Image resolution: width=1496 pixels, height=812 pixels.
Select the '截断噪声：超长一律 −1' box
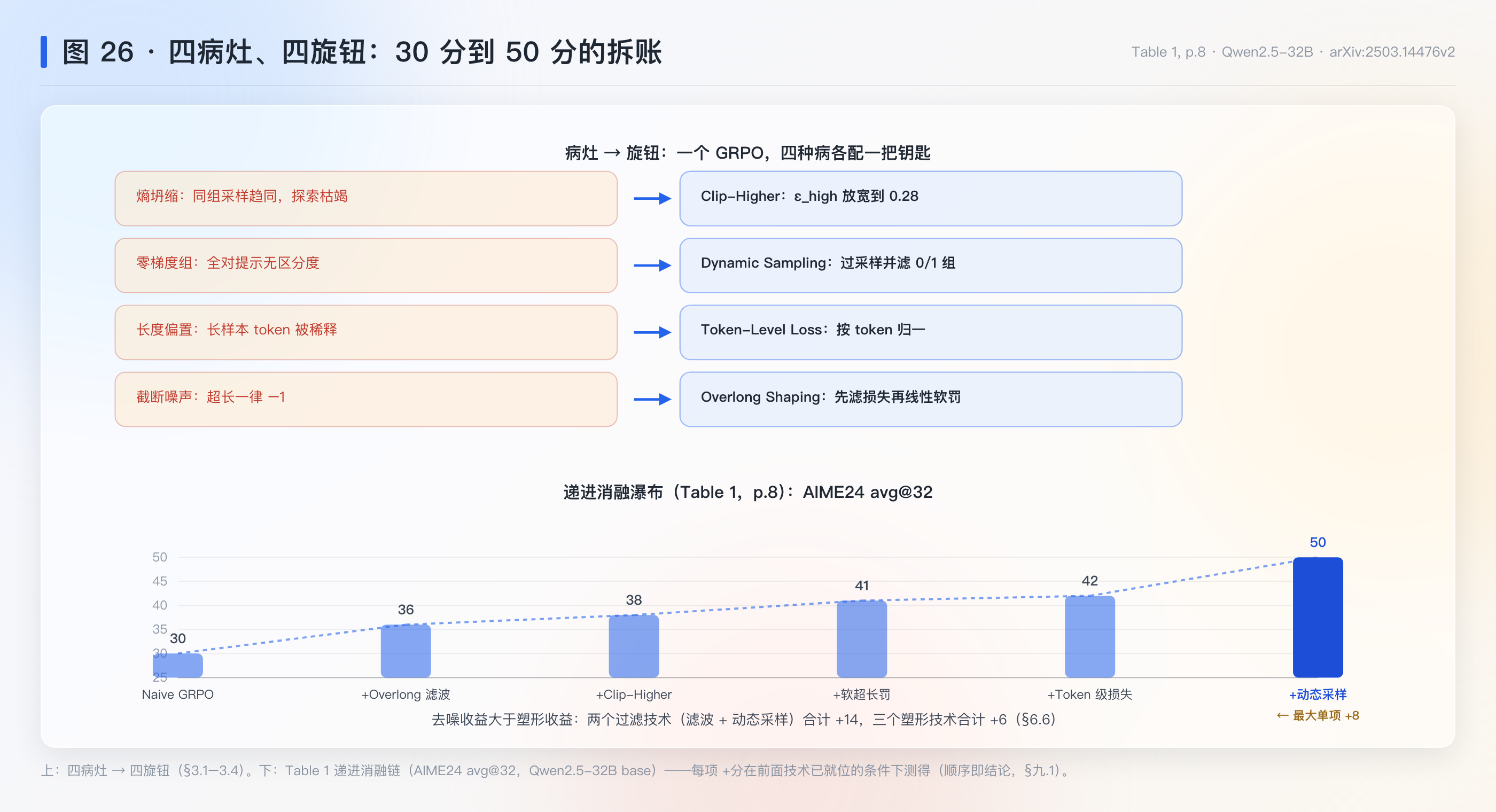click(x=366, y=399)
